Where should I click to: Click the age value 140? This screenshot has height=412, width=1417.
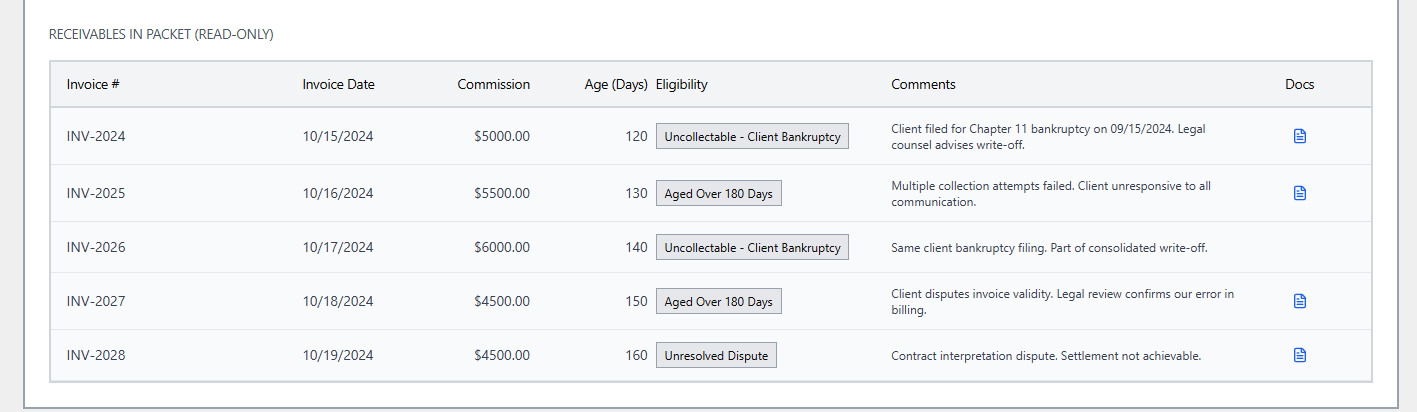[x=636, y=247]
